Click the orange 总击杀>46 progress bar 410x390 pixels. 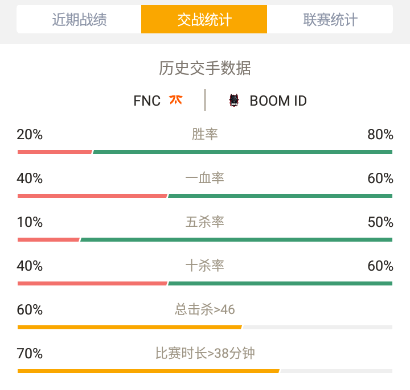[130, 327]
